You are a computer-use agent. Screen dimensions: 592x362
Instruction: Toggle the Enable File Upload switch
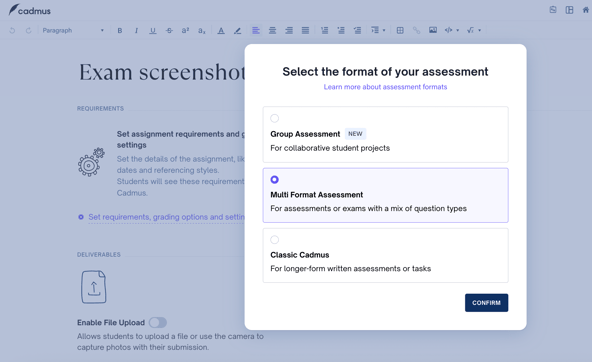click(158, 322)
